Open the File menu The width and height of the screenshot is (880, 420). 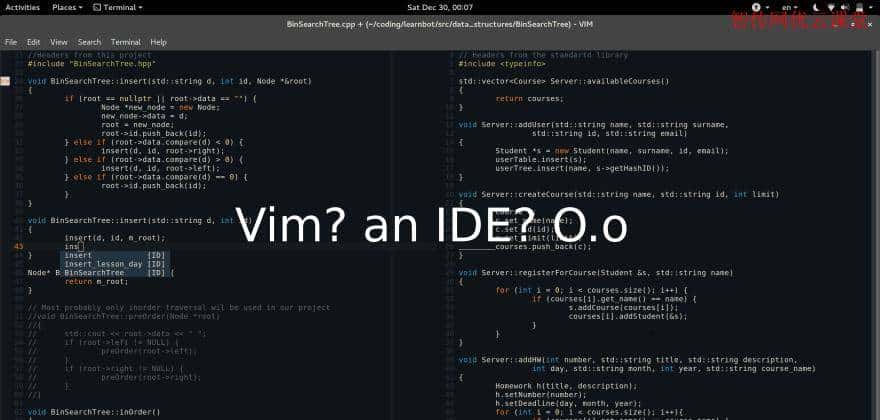coord(11,42)
